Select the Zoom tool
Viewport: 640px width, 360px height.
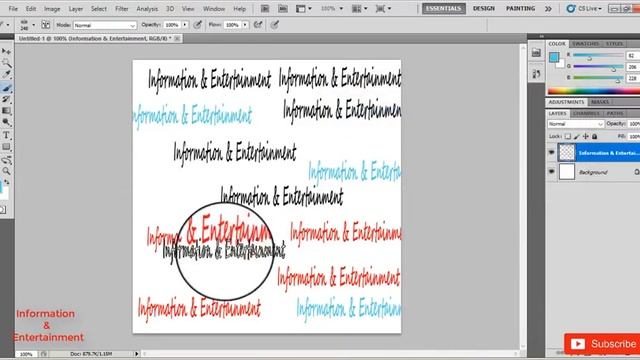click(6, 171)
